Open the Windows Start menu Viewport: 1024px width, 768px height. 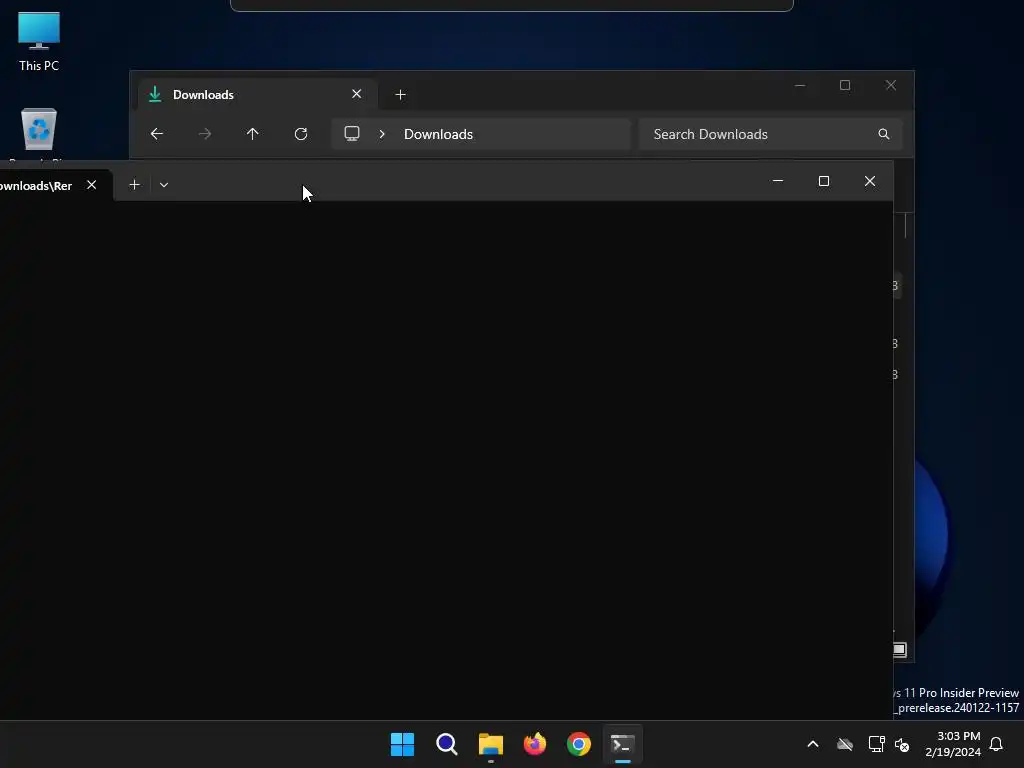click(x=402, y=744)
